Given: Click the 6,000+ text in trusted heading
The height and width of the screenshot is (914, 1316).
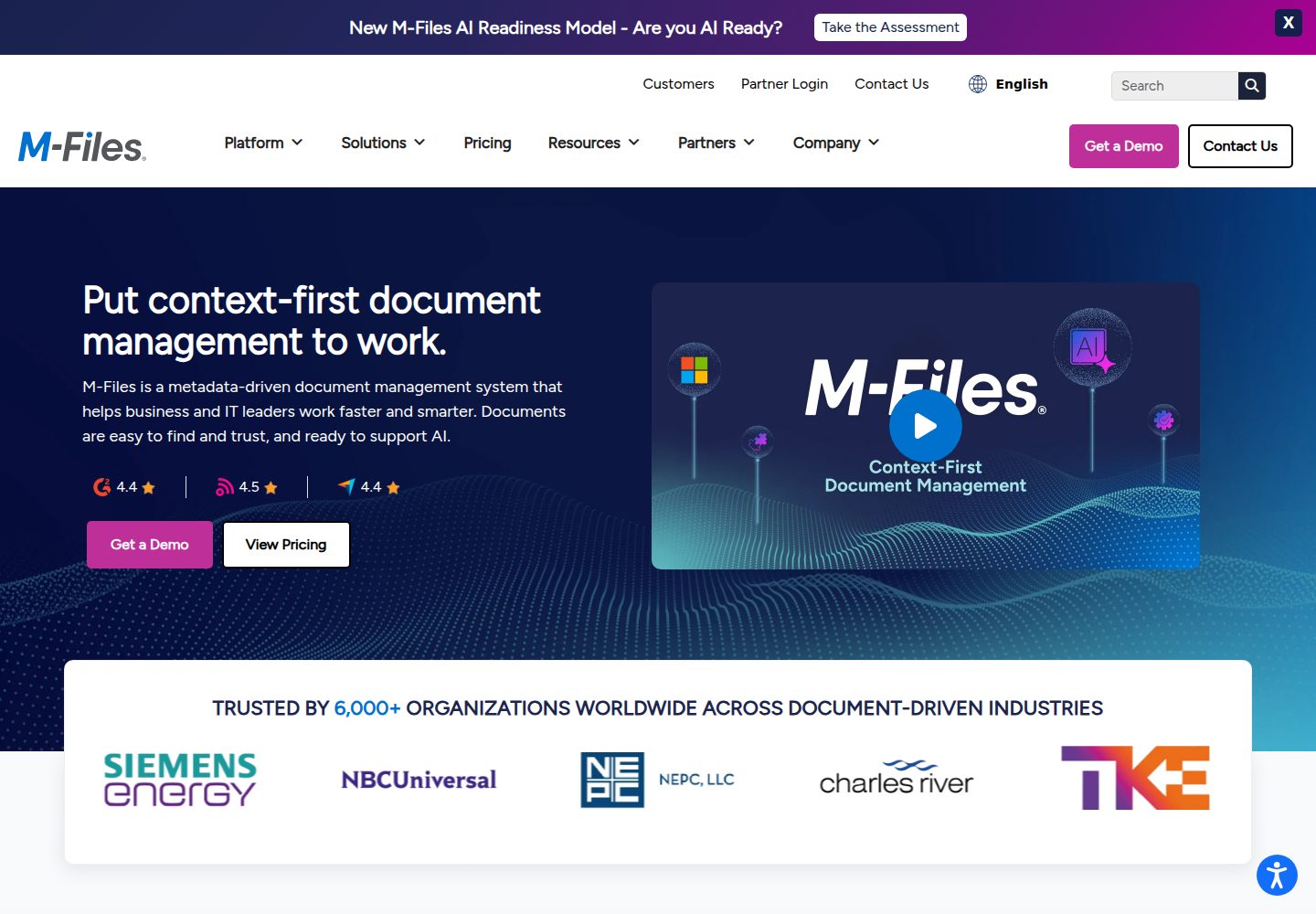Looking at the screenshot, I should (367, 708).
